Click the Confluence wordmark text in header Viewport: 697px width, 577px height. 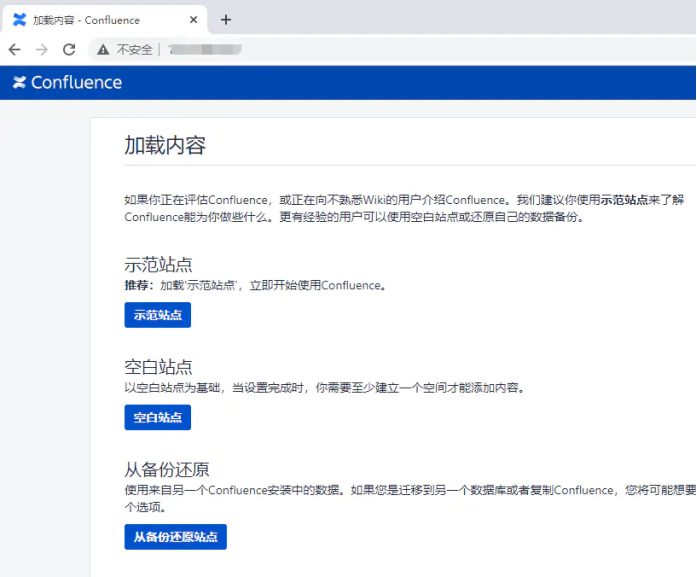click(x=76, y=82)
